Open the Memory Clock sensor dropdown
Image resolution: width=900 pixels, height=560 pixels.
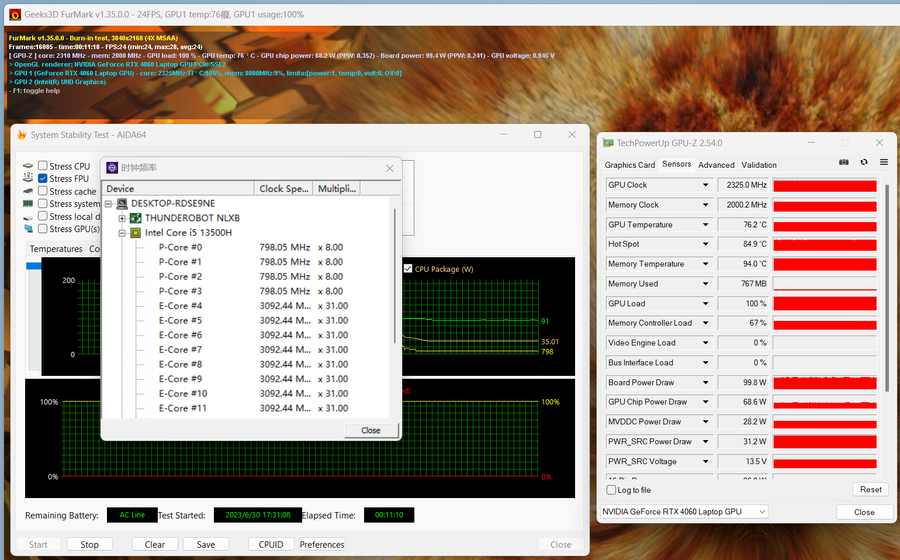[x=705, y=205]
